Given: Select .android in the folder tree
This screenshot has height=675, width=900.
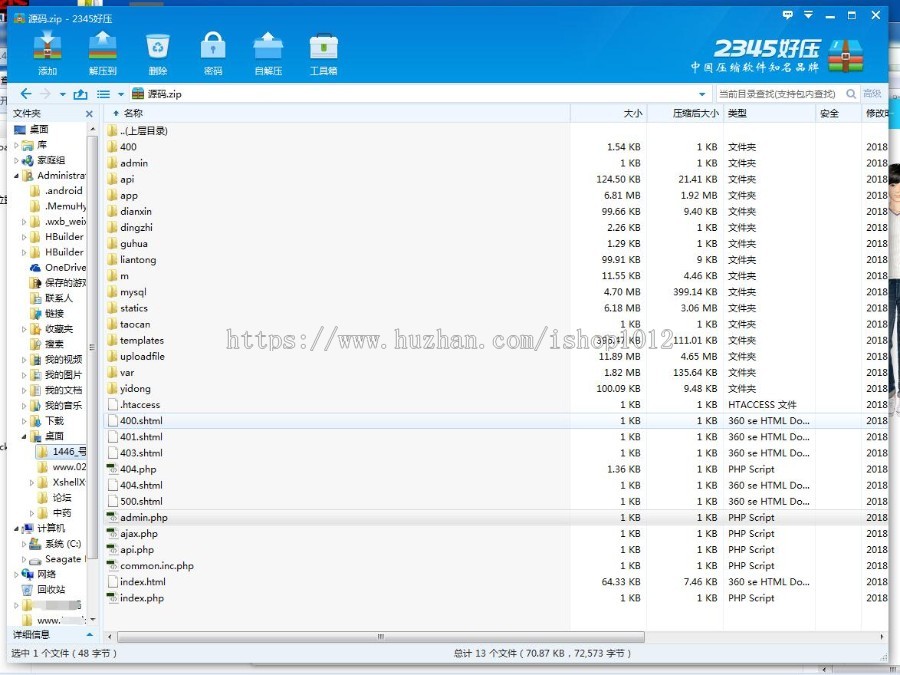Looking at the screenshot, I should click(x=57, y=191).
